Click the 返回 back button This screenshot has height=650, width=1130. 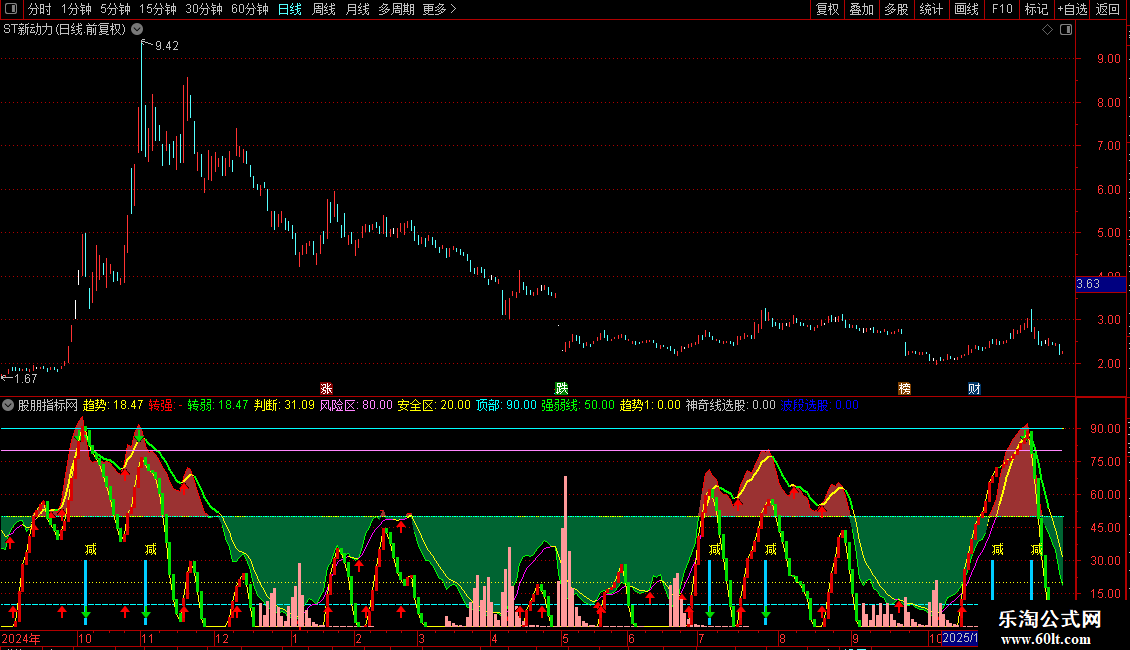(1108, 9)
